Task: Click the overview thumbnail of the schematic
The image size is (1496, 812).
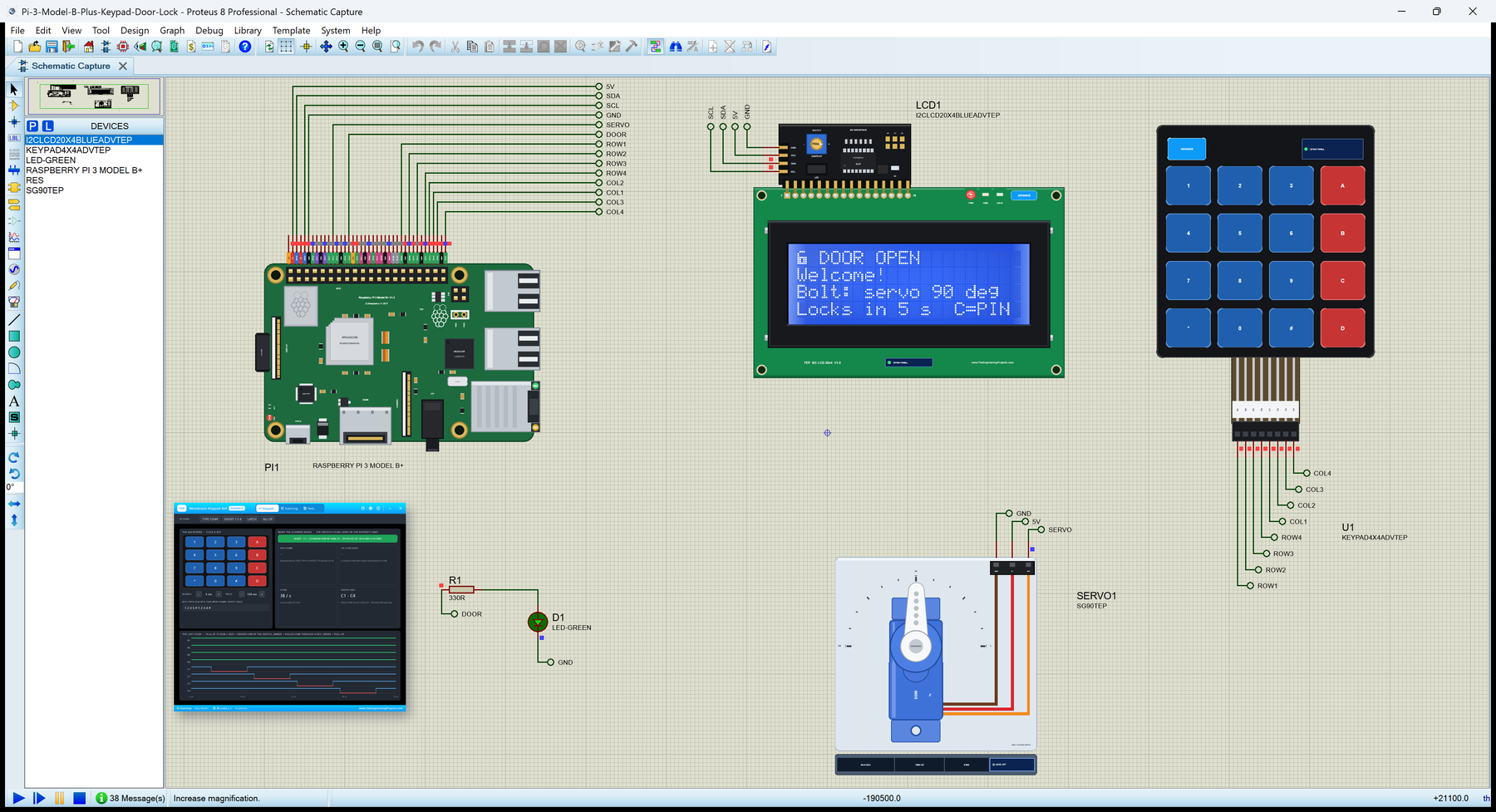Action: click(x=94, y=96)
